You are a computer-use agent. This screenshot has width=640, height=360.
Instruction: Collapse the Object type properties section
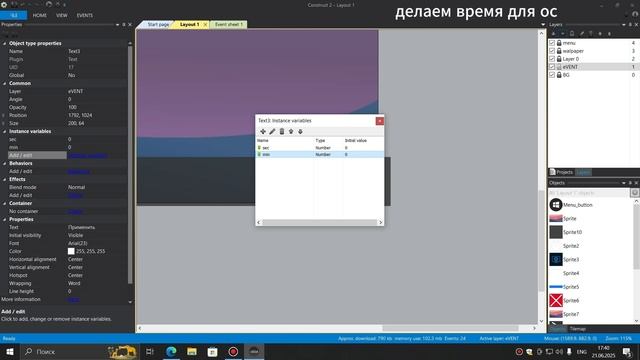pos(4,43)
